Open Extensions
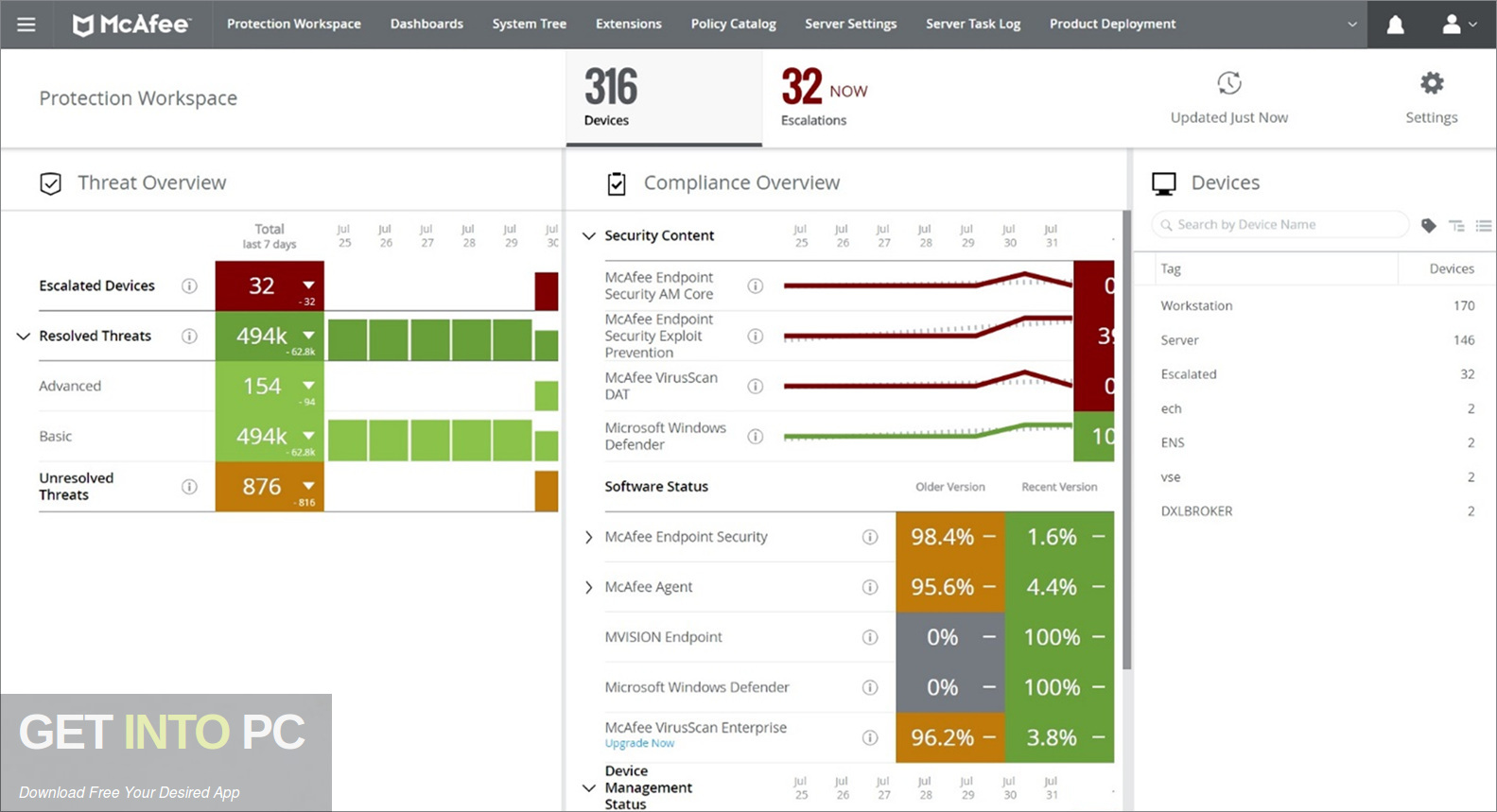The image size is (1497, 812). tap(628, 25)
